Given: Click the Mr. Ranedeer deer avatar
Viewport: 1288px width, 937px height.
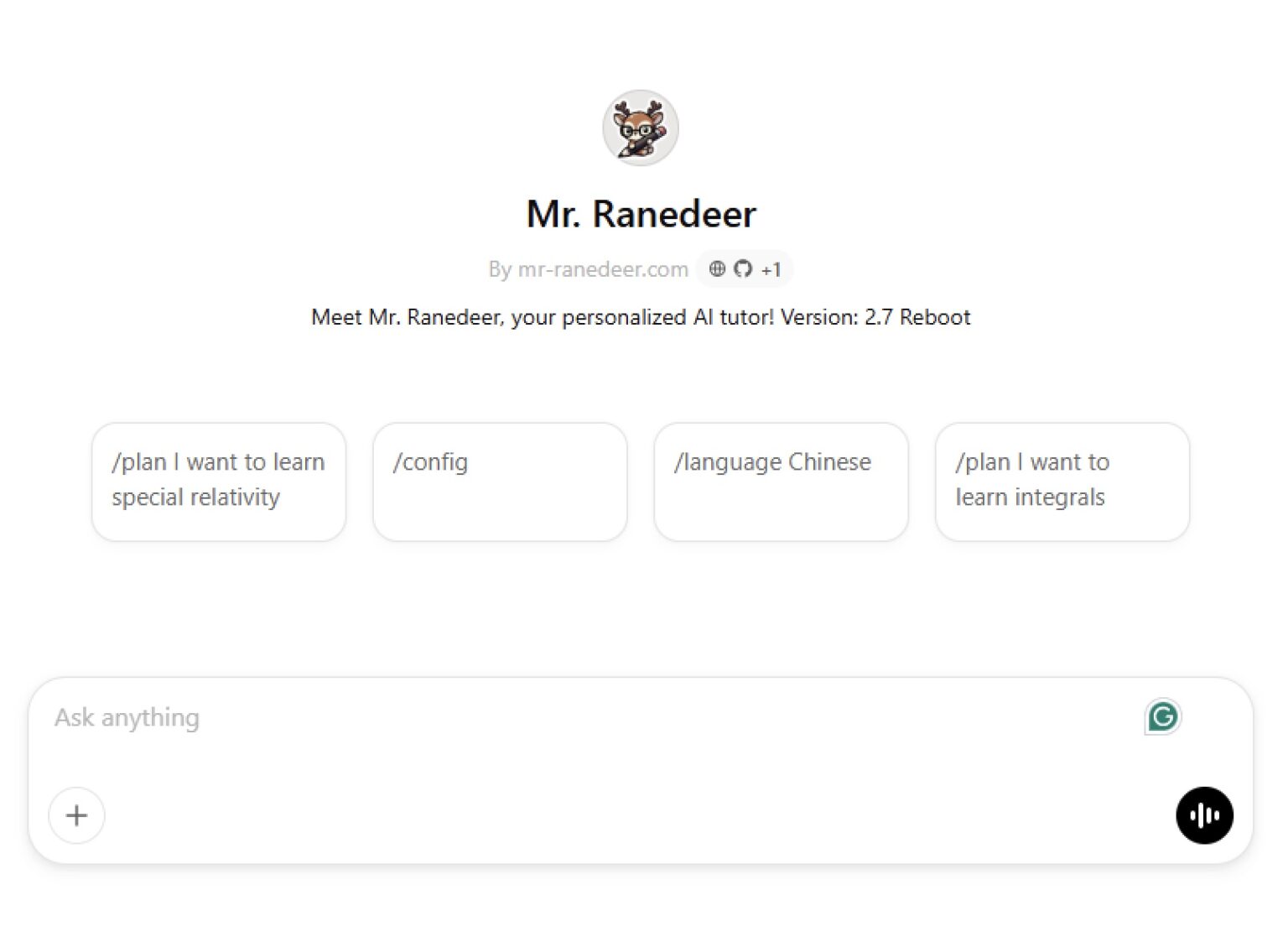Looking at the screenshot, I should click(641, 128).
